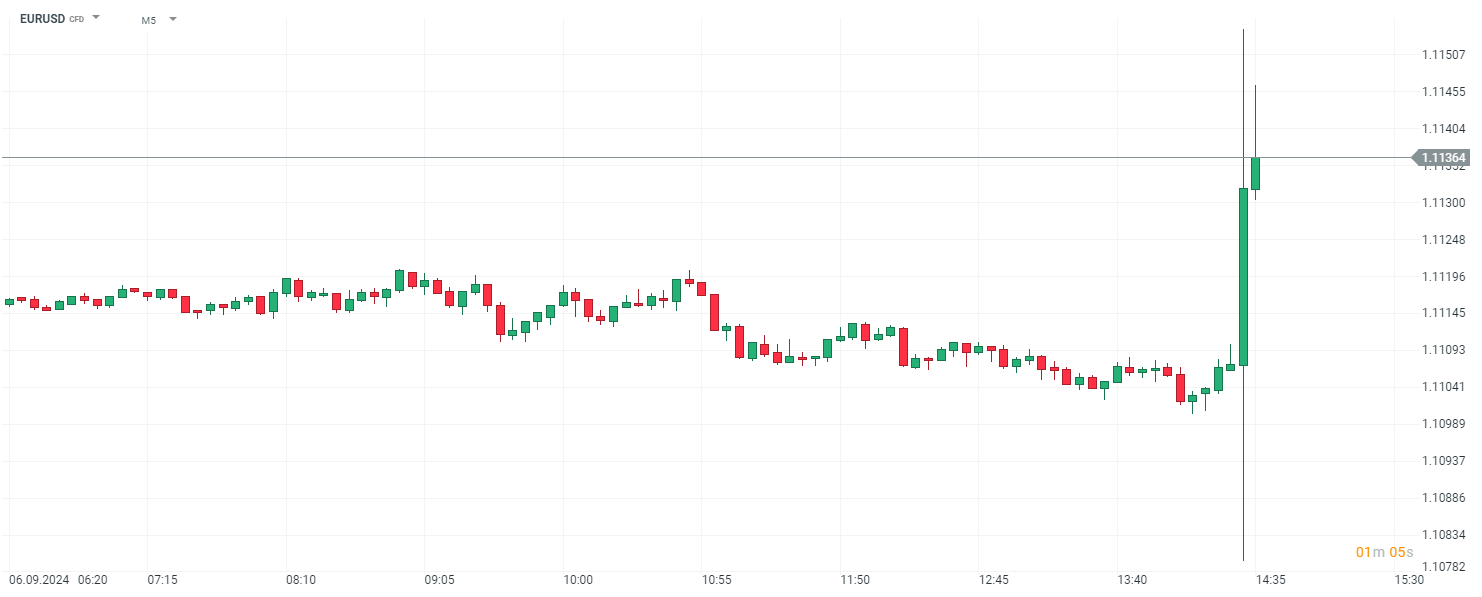Click the EURUSD instrument name

coord(42,19)
